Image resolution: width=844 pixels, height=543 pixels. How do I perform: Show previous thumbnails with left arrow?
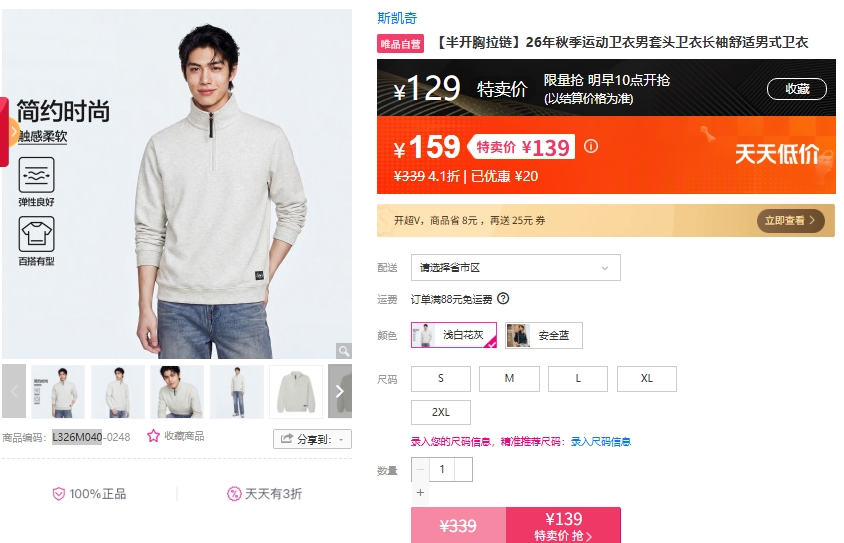(14, 391)
